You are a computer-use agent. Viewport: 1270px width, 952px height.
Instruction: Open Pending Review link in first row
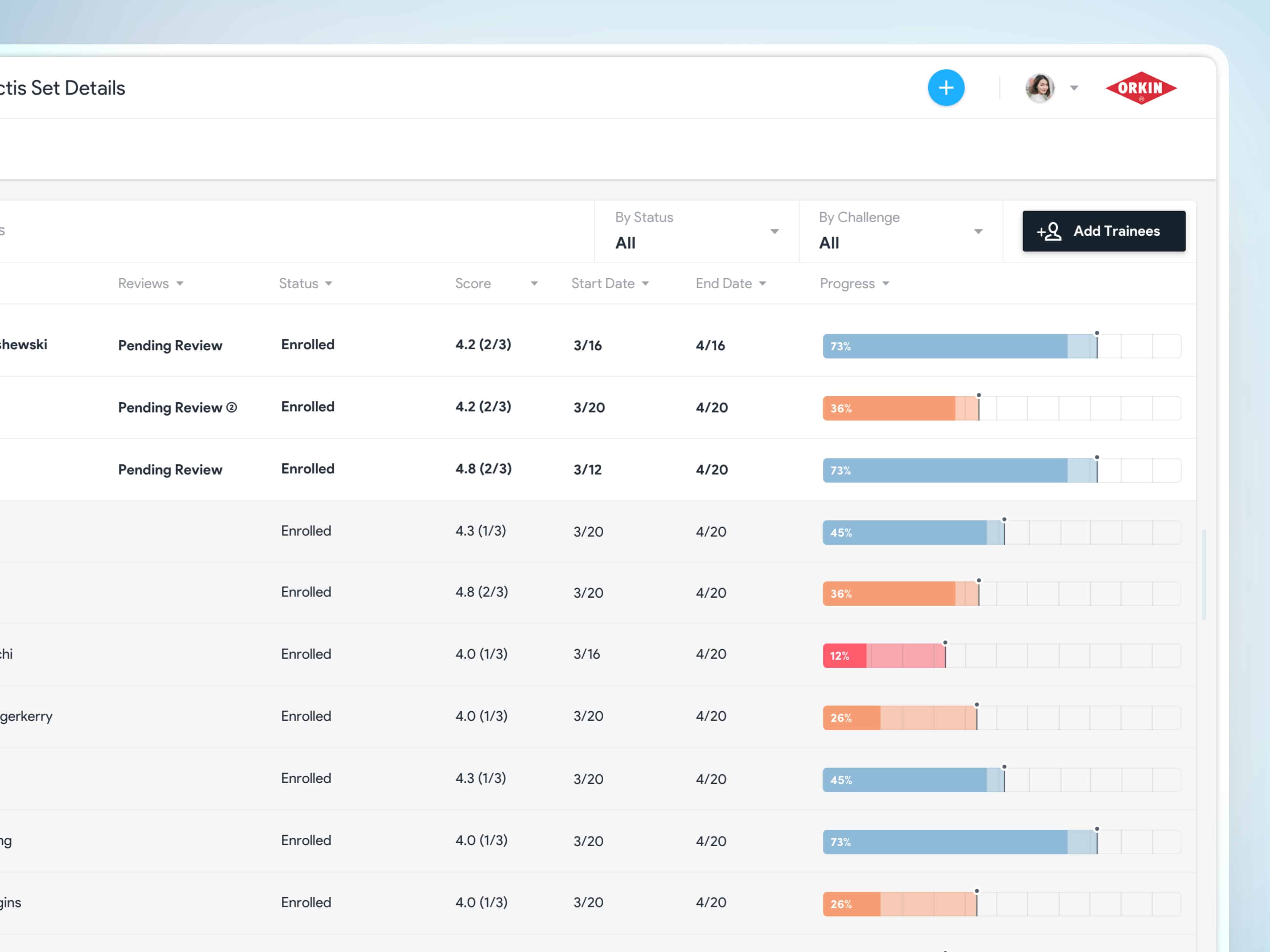tap(170, 345)
